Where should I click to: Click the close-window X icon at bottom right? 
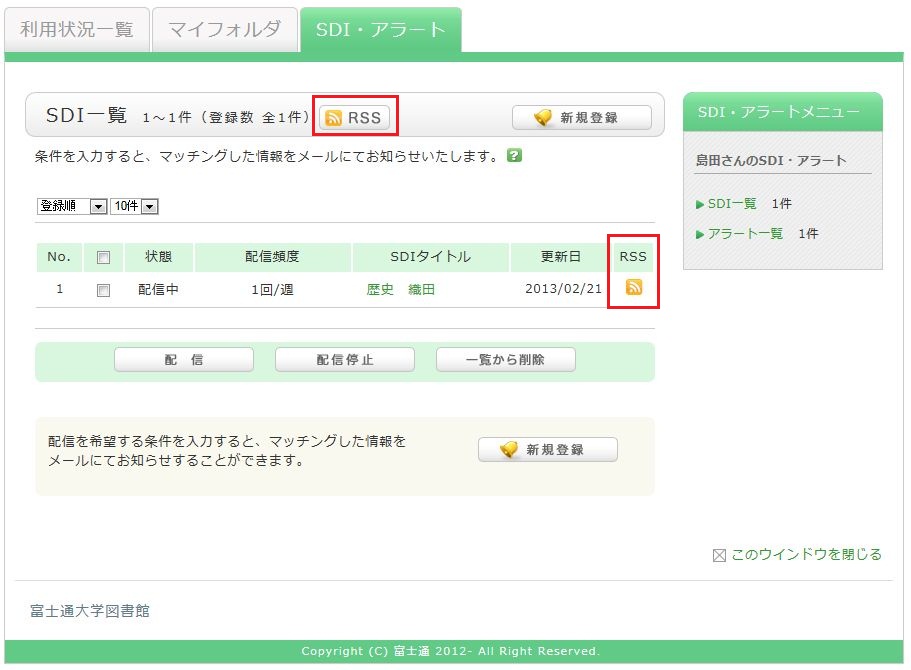coord(718,555)
